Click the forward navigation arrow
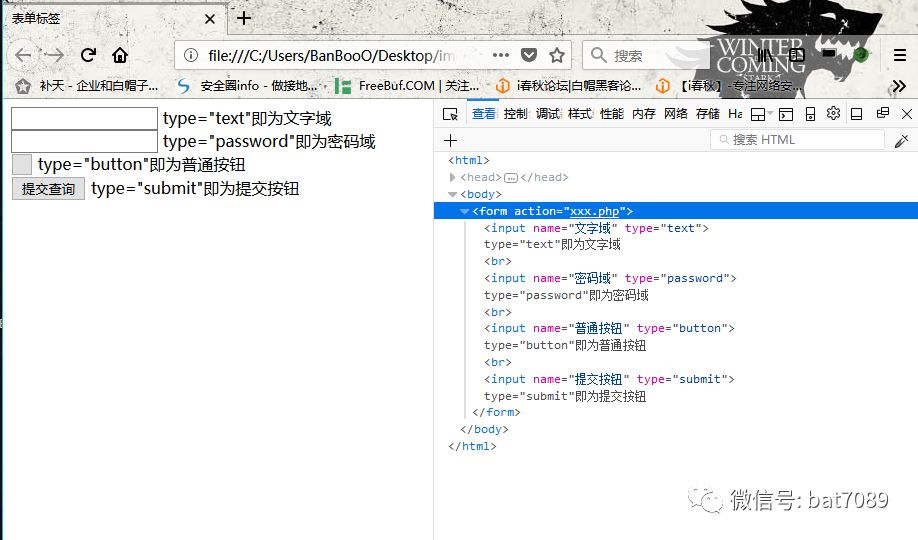 (55, 56)
